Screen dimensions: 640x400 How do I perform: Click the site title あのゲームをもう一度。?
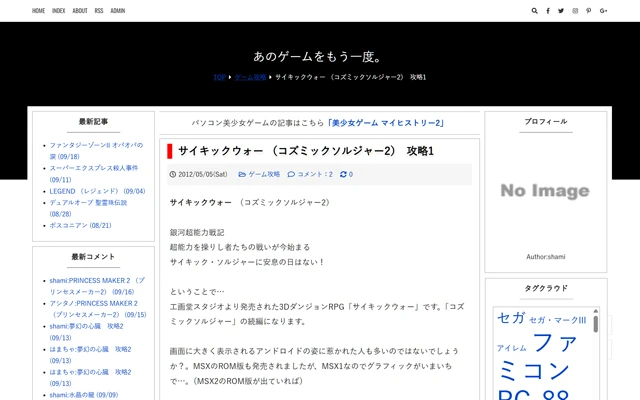coord(318,56)
